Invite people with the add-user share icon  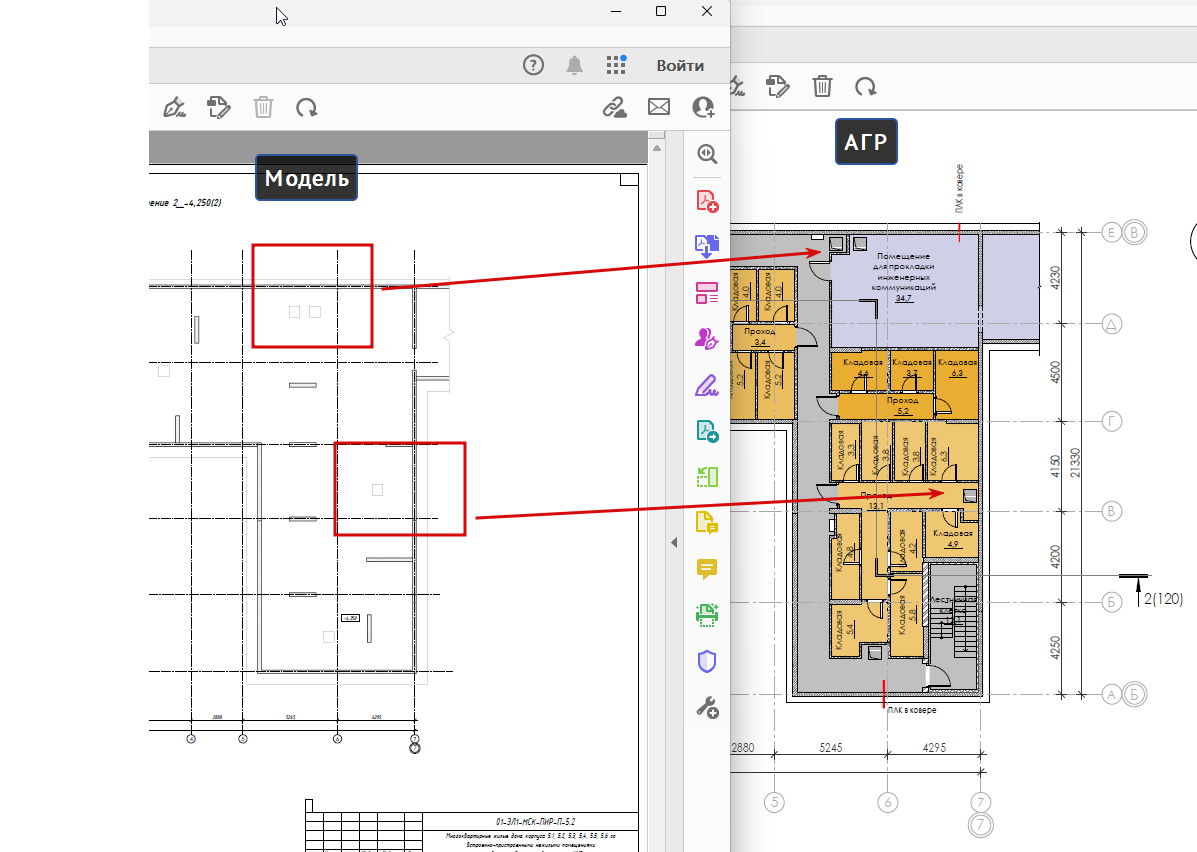tap(703, 107)
